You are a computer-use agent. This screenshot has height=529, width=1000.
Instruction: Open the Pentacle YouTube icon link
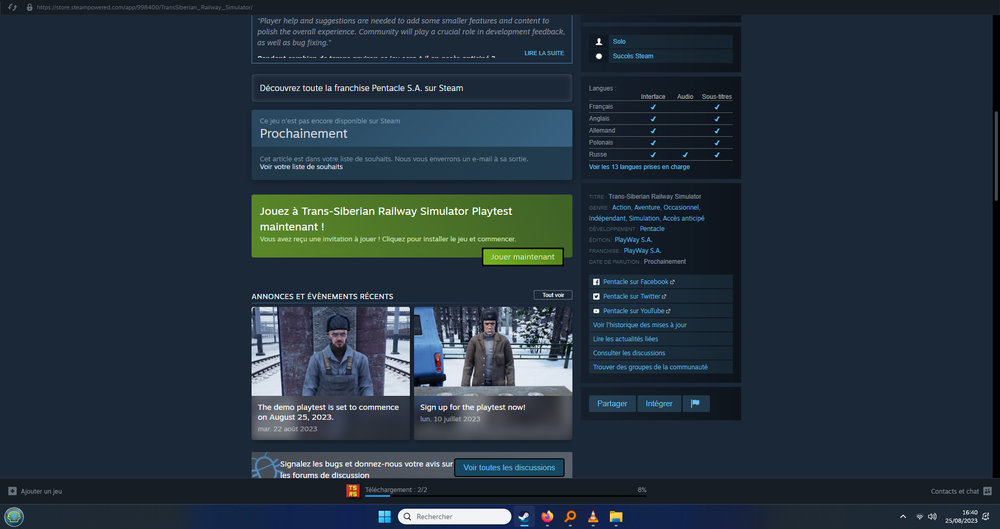pos(596,311)
